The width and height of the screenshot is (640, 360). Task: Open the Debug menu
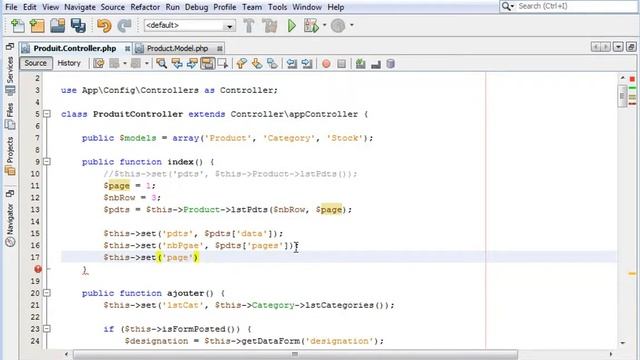click(x=196, y=7)
